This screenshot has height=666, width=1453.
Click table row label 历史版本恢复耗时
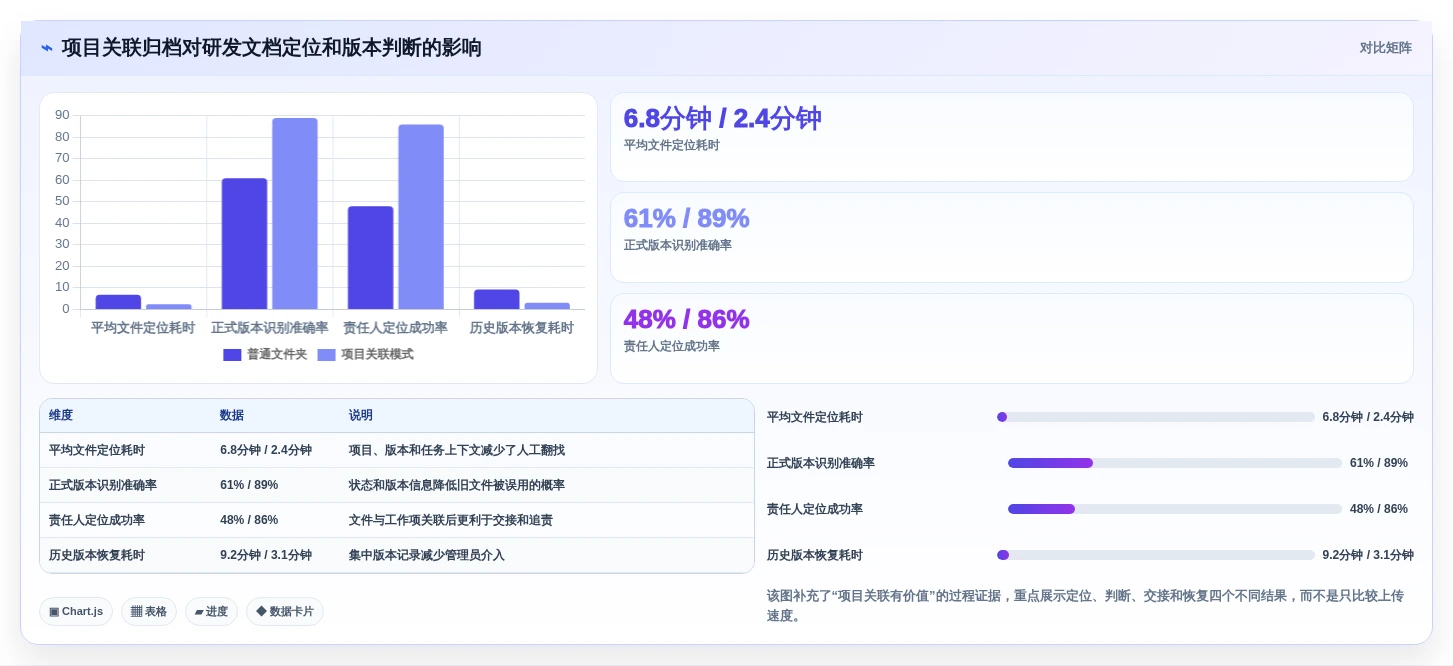97,555
